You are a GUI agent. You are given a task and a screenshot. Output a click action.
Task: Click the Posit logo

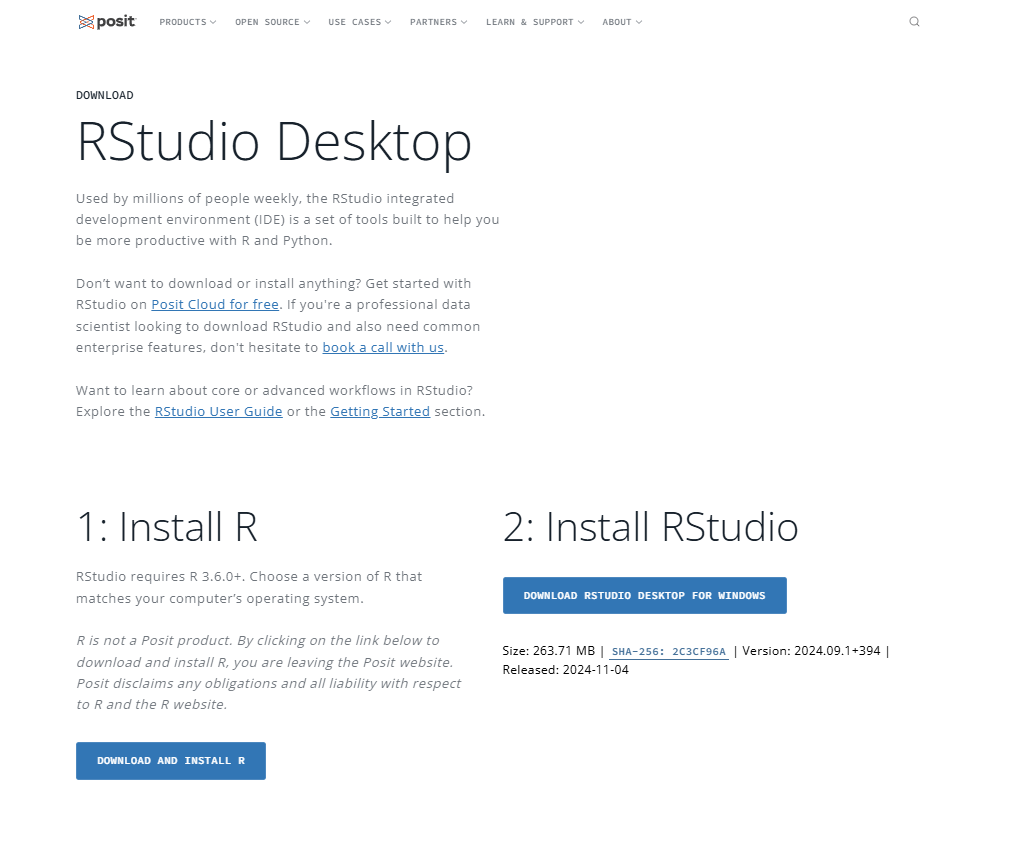click(107, 21)
